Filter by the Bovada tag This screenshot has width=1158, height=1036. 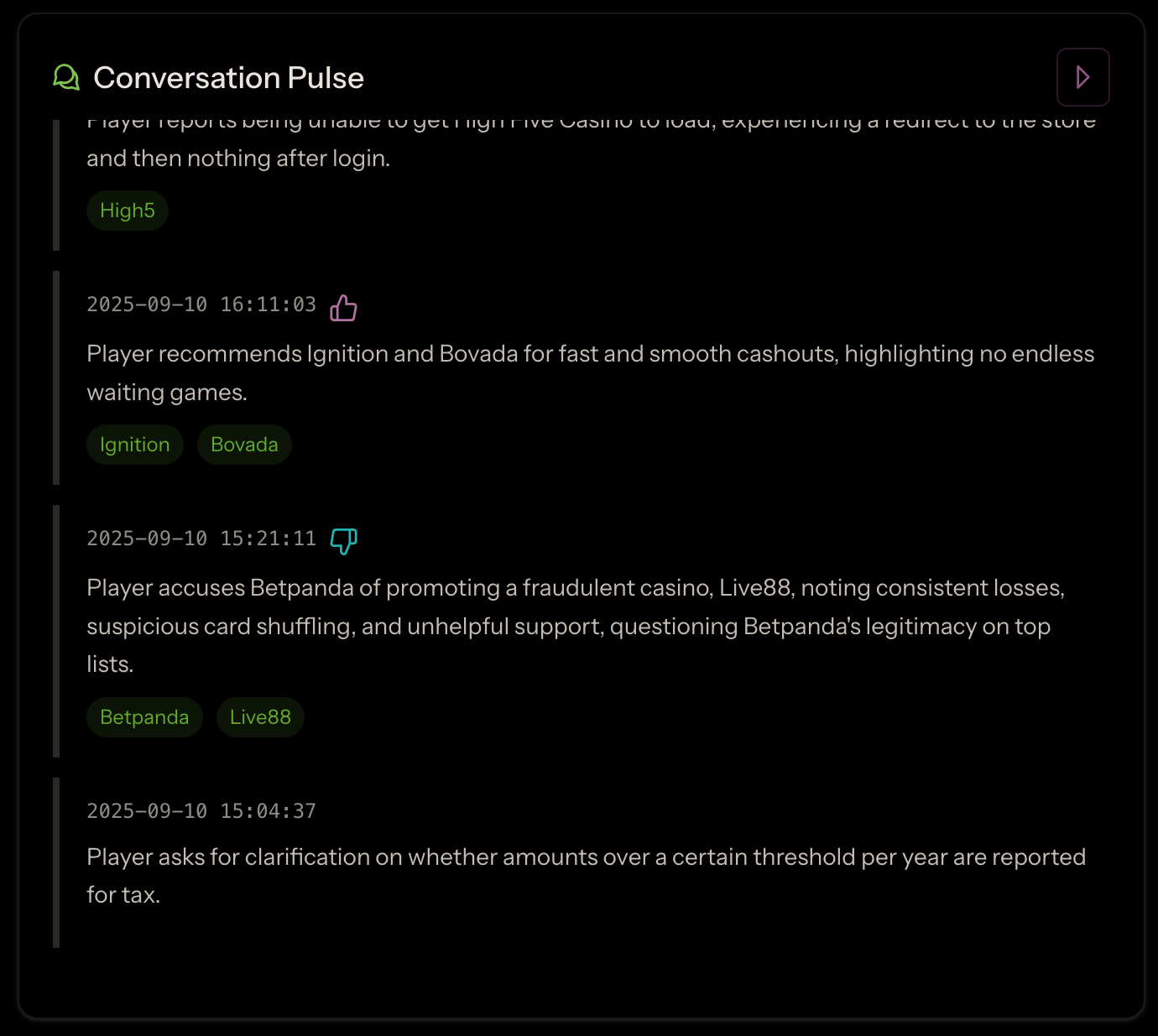[244, 445]
